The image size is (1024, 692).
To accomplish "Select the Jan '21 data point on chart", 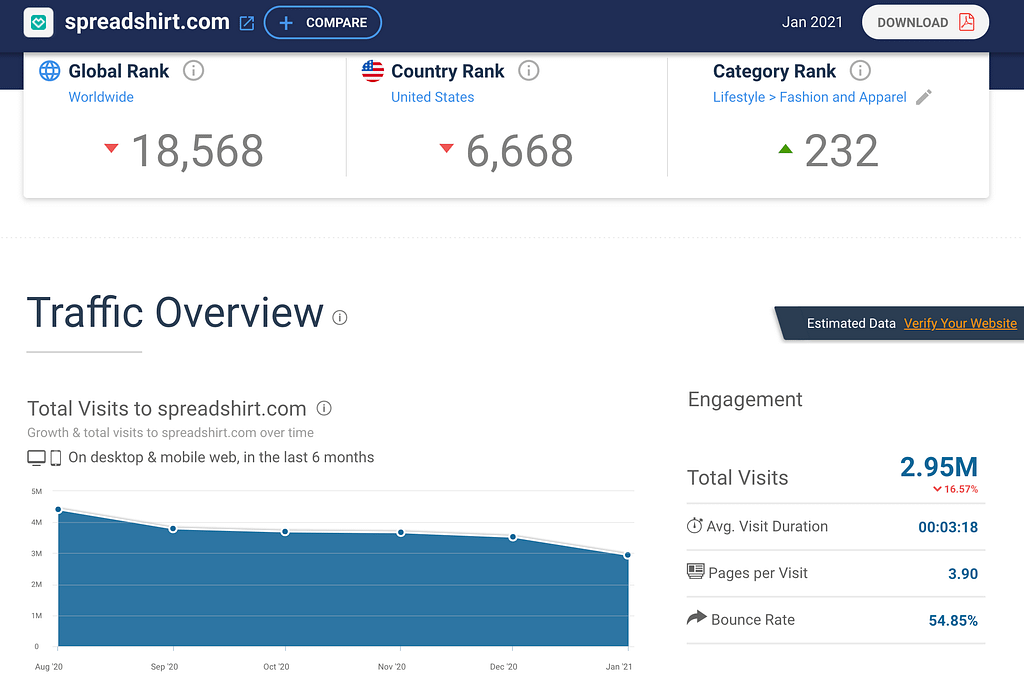I will tap(628, 555).
